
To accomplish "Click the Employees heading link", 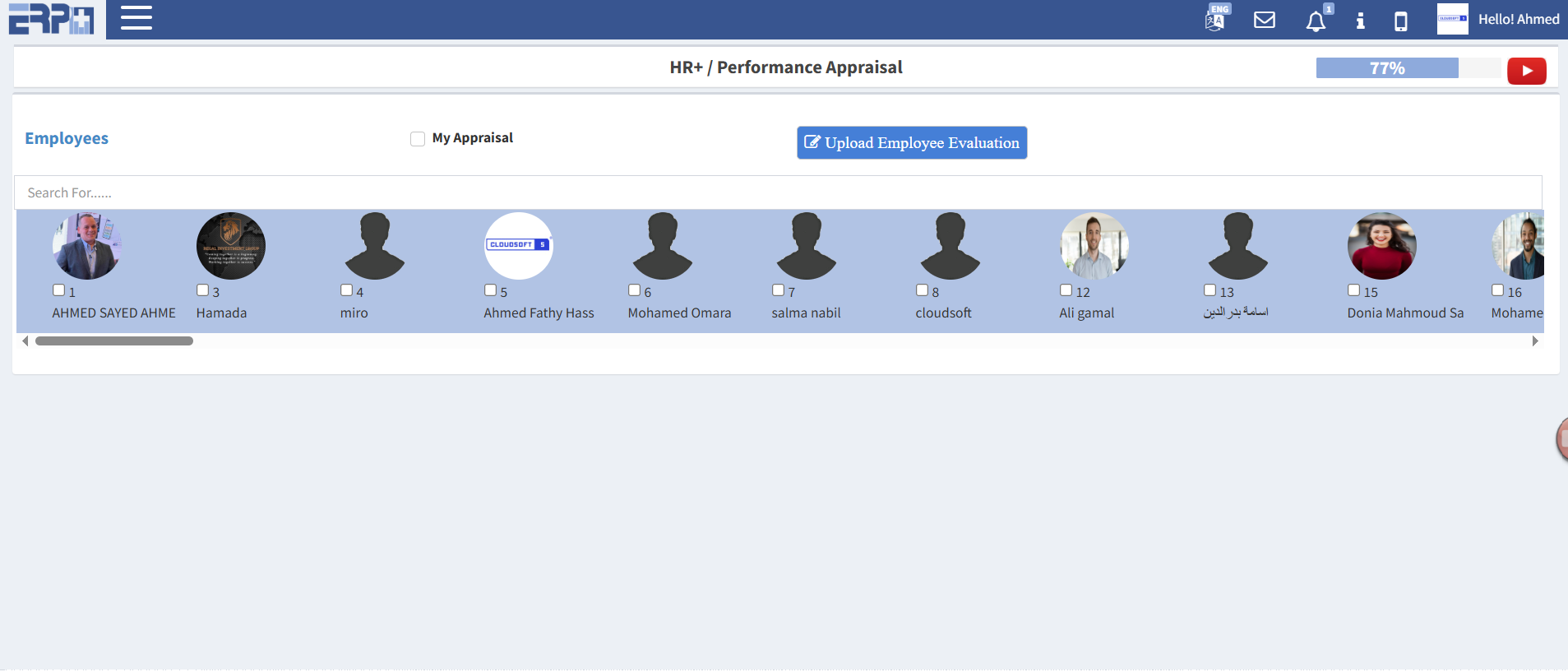I will [x=67, y=138].
